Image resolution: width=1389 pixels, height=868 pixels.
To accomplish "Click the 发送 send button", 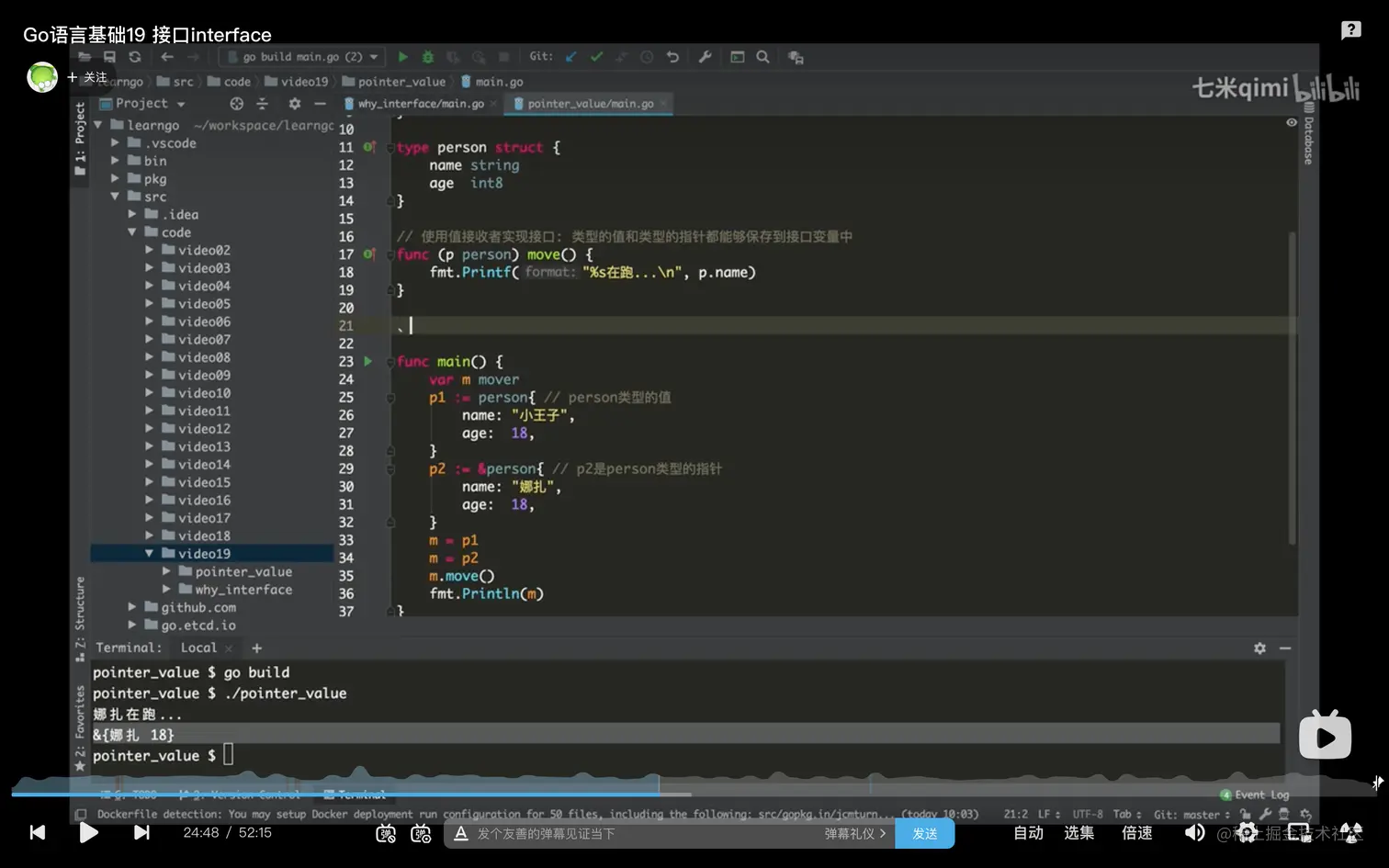I will pos(924,834).
